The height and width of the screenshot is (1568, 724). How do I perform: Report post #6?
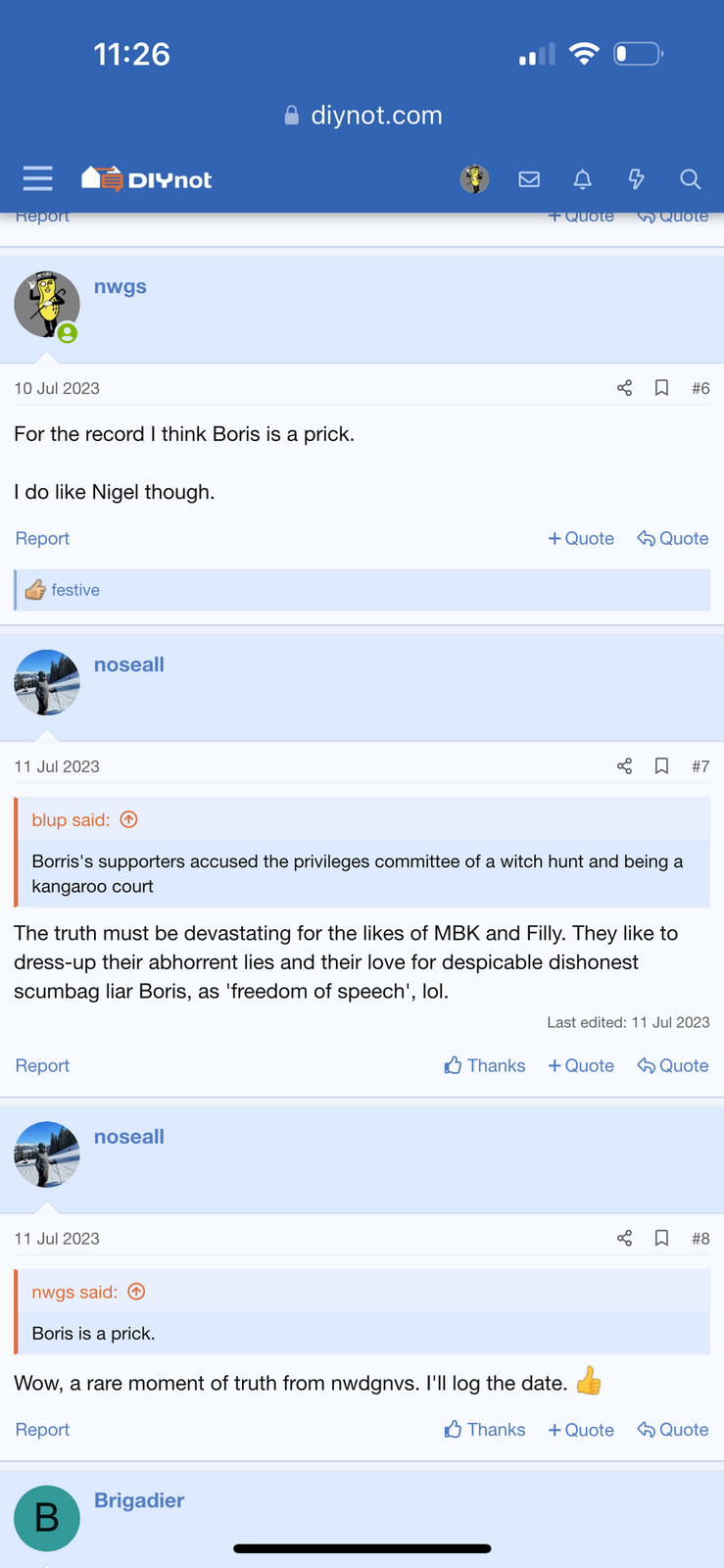coord(42,539)
